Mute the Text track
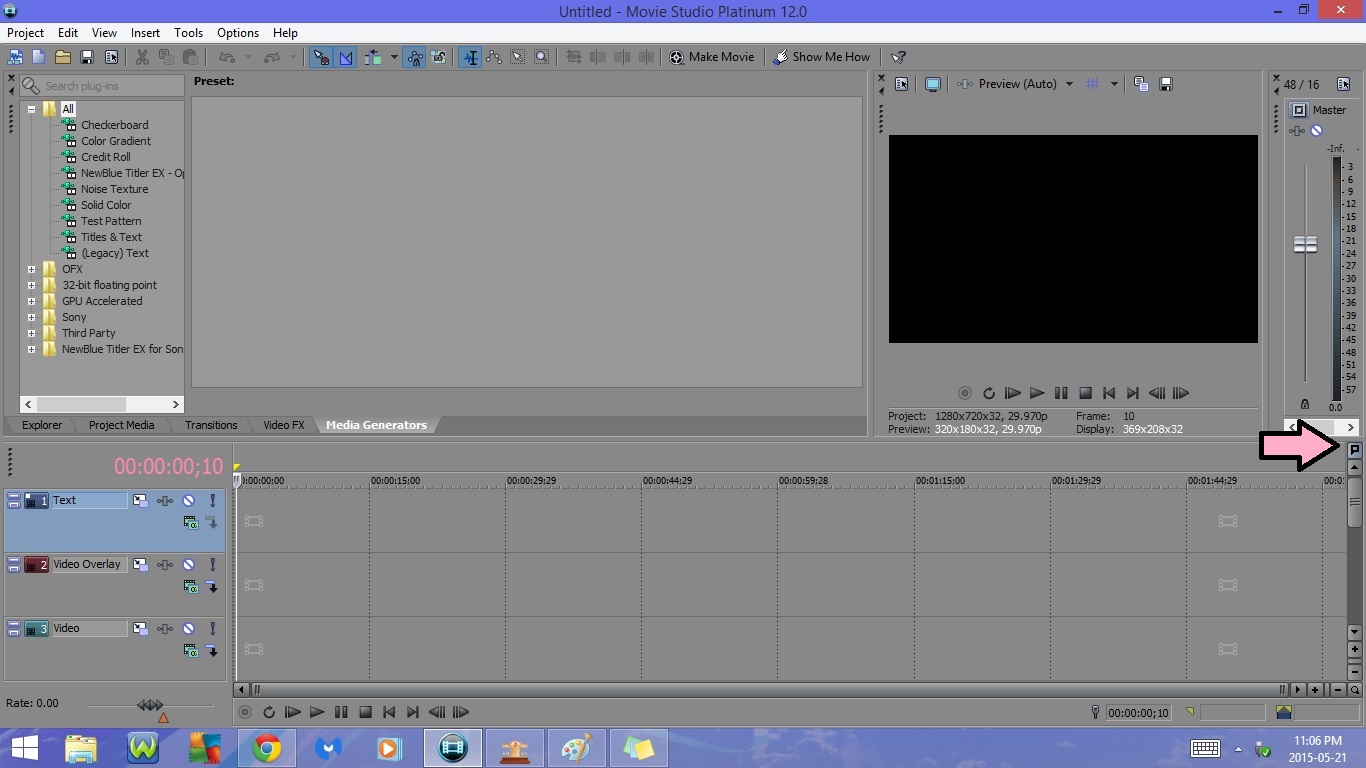The image size is (1366, 768). 188,500
